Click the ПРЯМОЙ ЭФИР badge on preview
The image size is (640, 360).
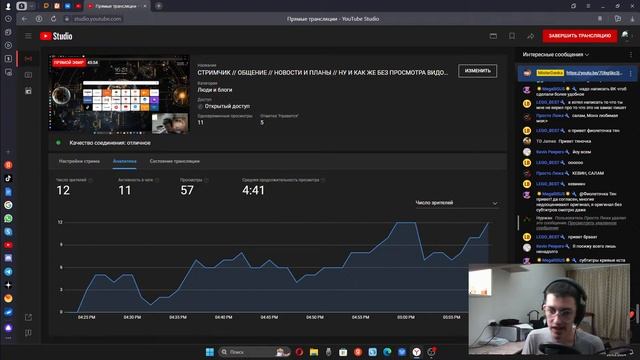(69, 62)
